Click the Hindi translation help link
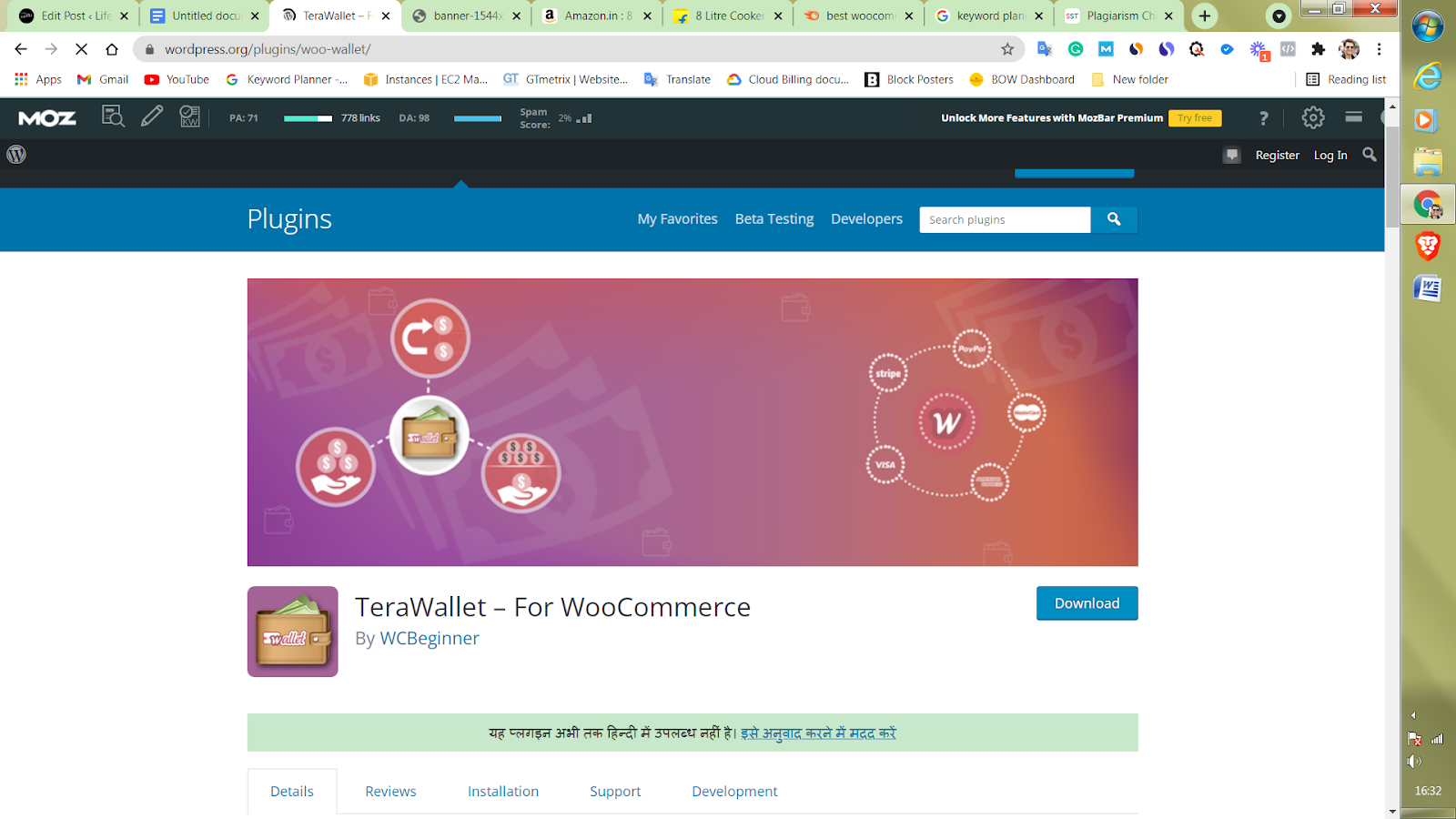 (818, 733)
